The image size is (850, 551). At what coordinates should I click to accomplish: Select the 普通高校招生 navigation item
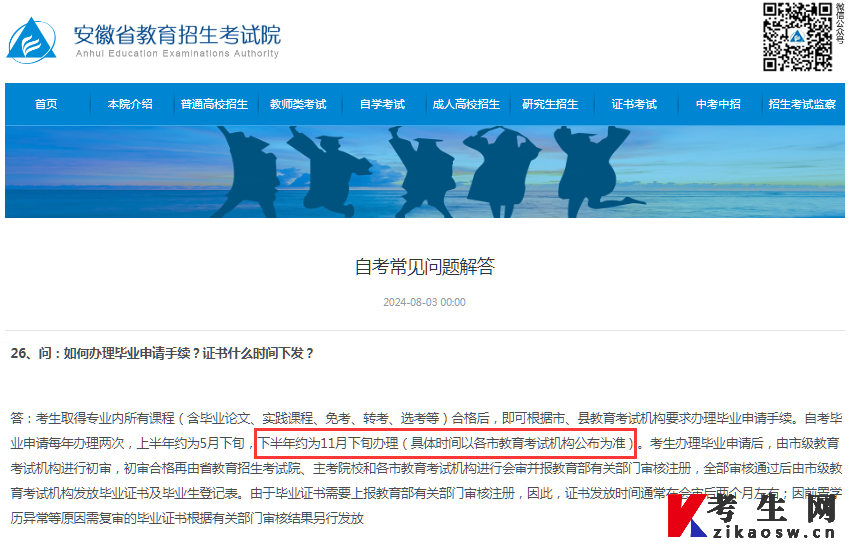click(x=214, y=104)
